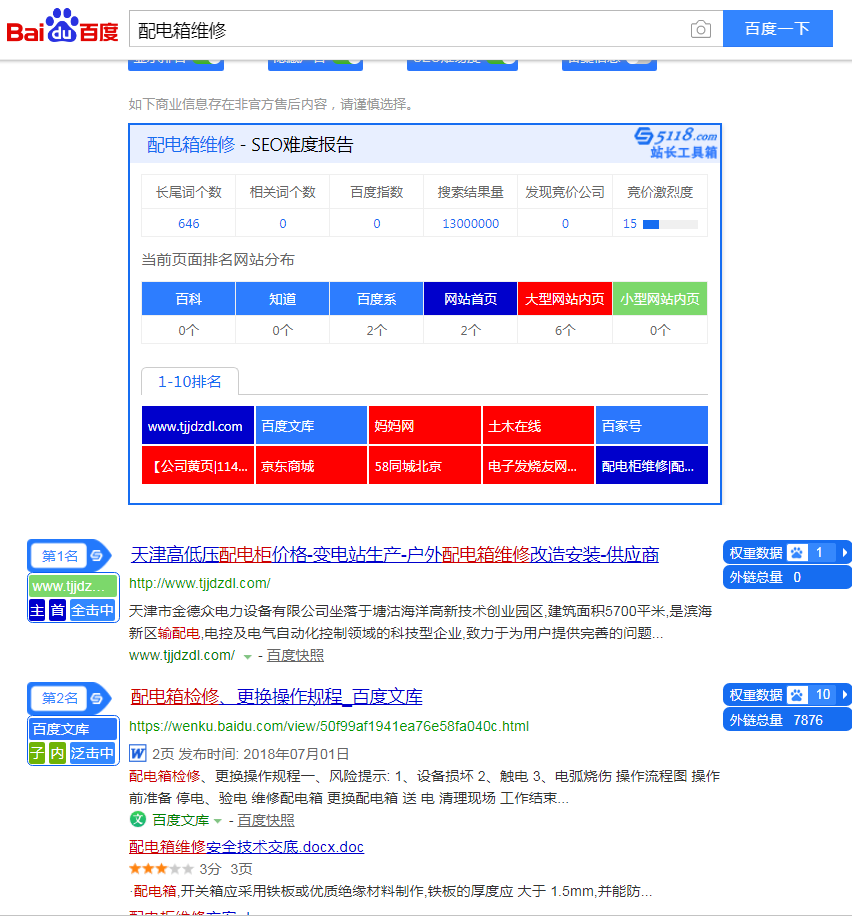This screenshot has height=922, width=852.
Task: Click the blue 百度文库 badge under 第2名
Action: tap(72, 729)
